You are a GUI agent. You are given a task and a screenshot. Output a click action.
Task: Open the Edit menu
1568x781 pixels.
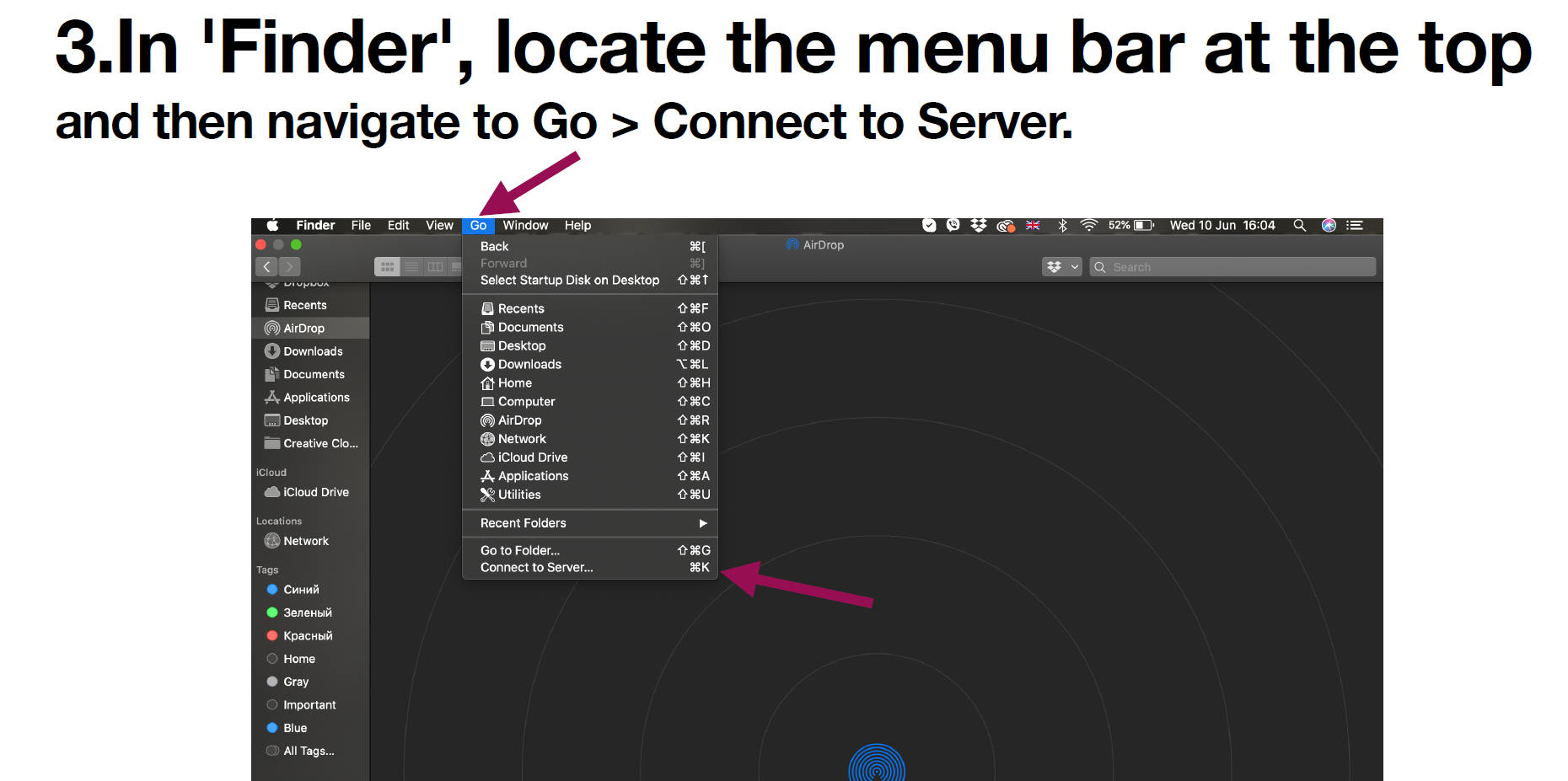click(x=398, y=225)
